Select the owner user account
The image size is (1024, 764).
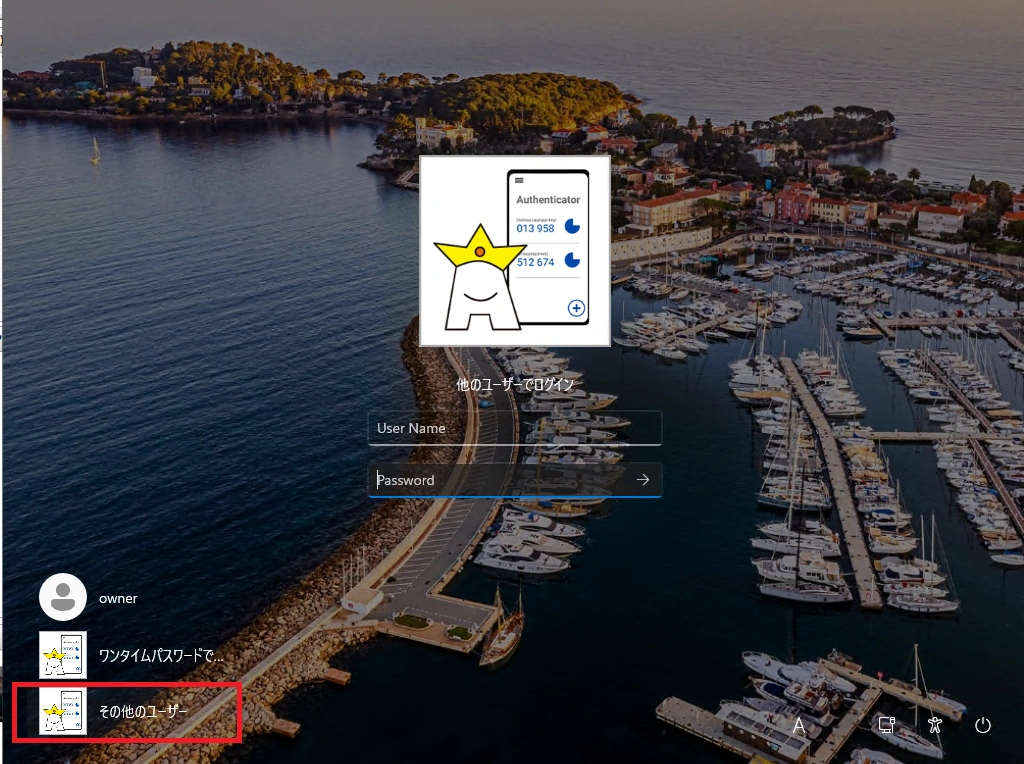tap(89, 597)
